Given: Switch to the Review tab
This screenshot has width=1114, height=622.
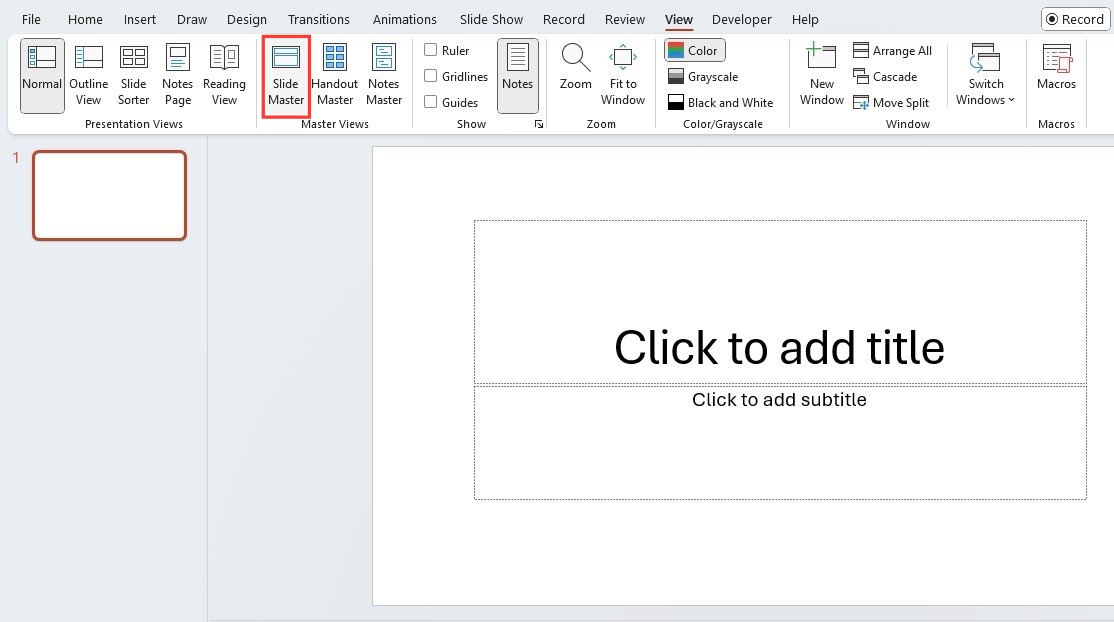Looking at the screenshot, I should point(624,19).
